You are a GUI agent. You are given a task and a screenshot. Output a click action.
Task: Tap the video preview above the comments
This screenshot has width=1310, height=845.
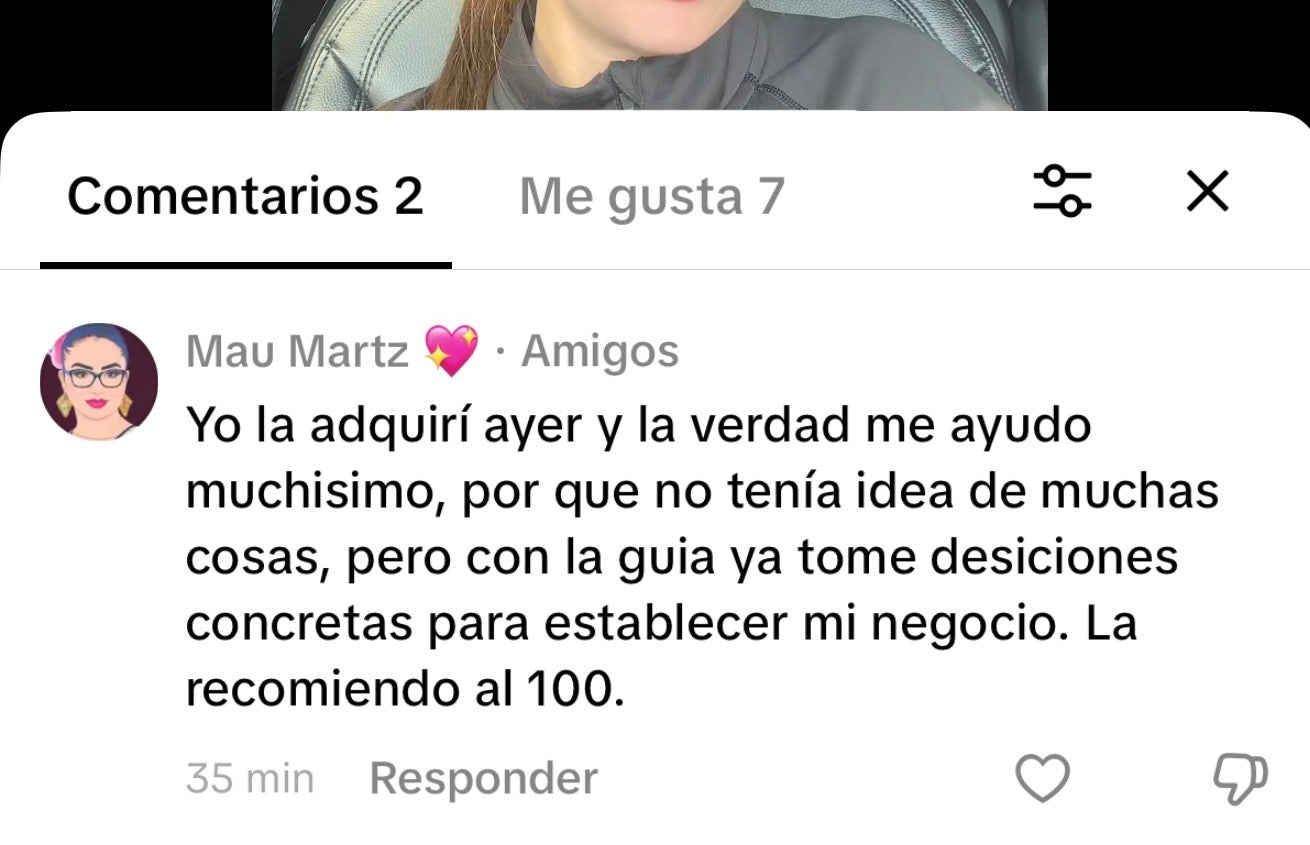pos(660,55)
